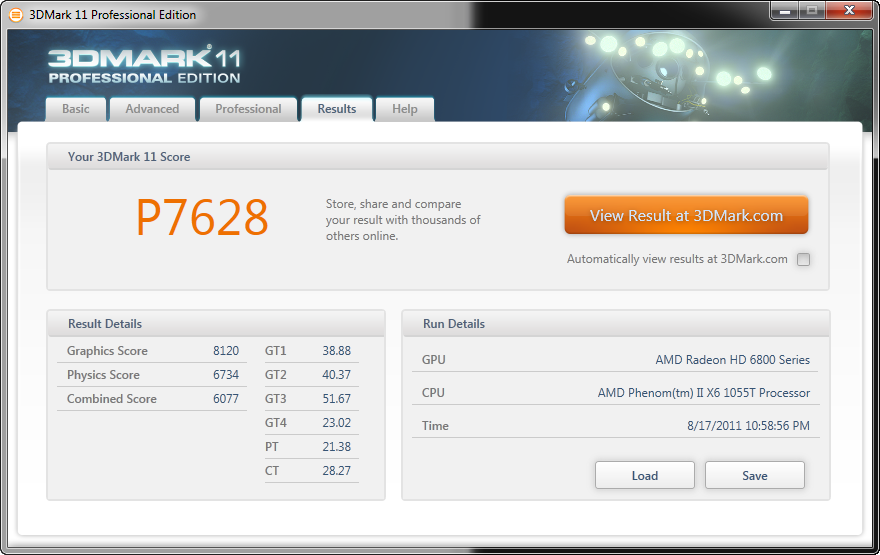Click the Result Details panel header
Screen dimensions: 880x555
216,324
